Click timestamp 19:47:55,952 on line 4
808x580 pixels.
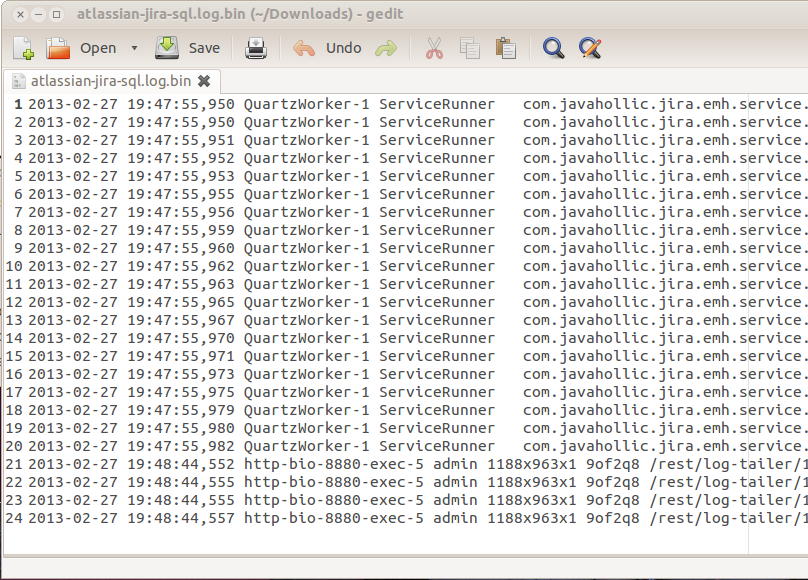[x=181, y=158]
